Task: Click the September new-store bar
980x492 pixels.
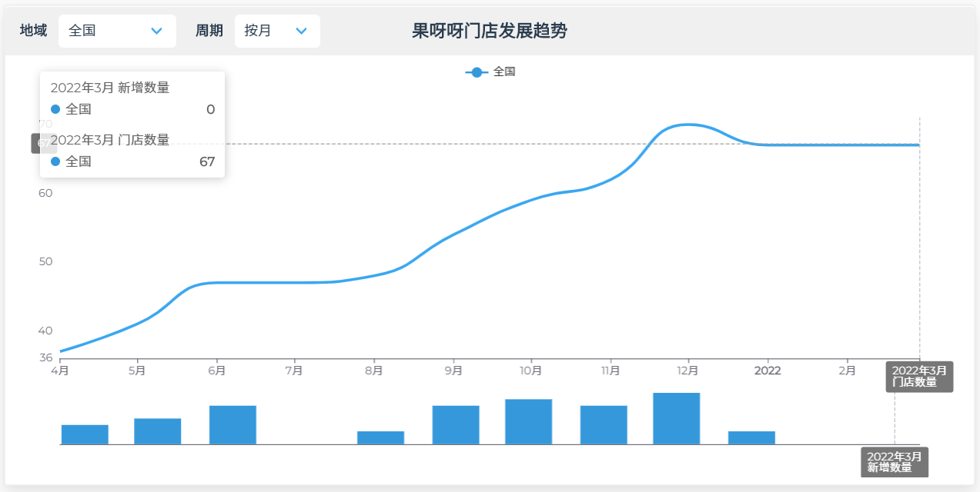Action: point(455,424)
